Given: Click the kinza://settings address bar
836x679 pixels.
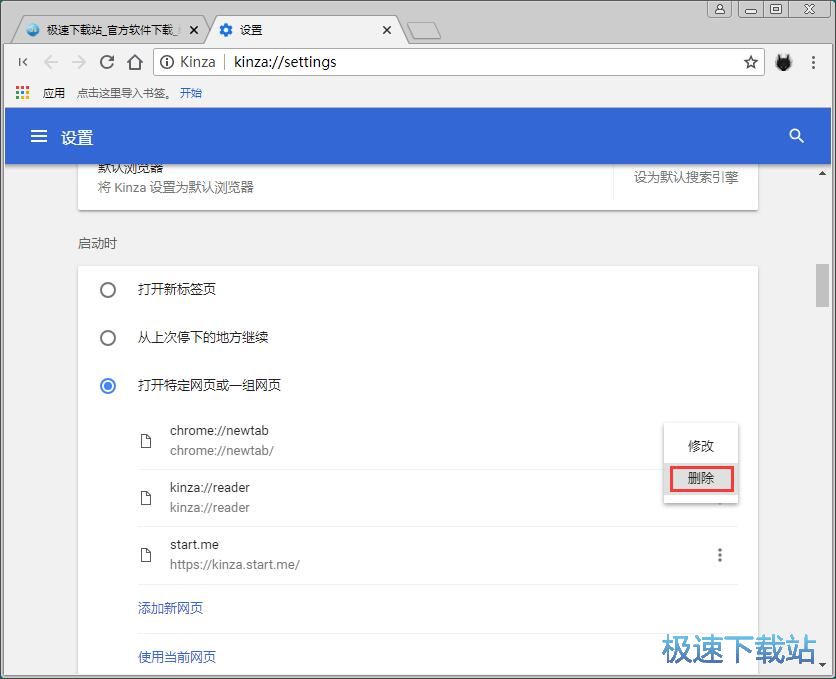Looking at the screenshot, I should click(459, 62).
